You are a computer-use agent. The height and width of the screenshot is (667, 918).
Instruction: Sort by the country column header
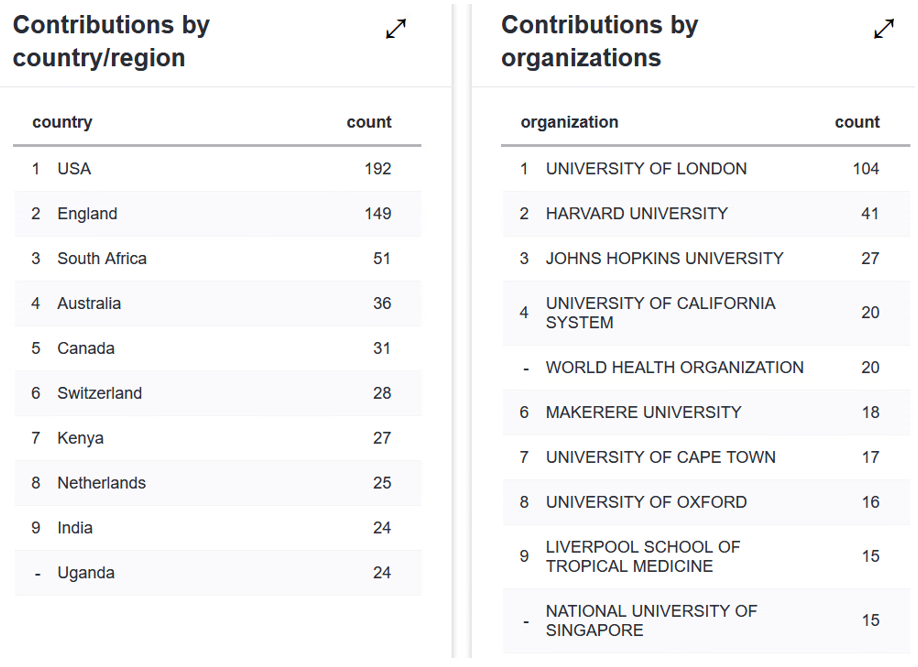[x=62, y=122]
